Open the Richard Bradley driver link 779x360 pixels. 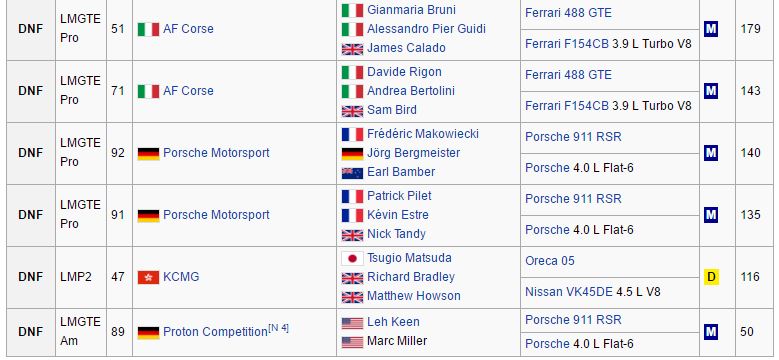coord(411,277)
